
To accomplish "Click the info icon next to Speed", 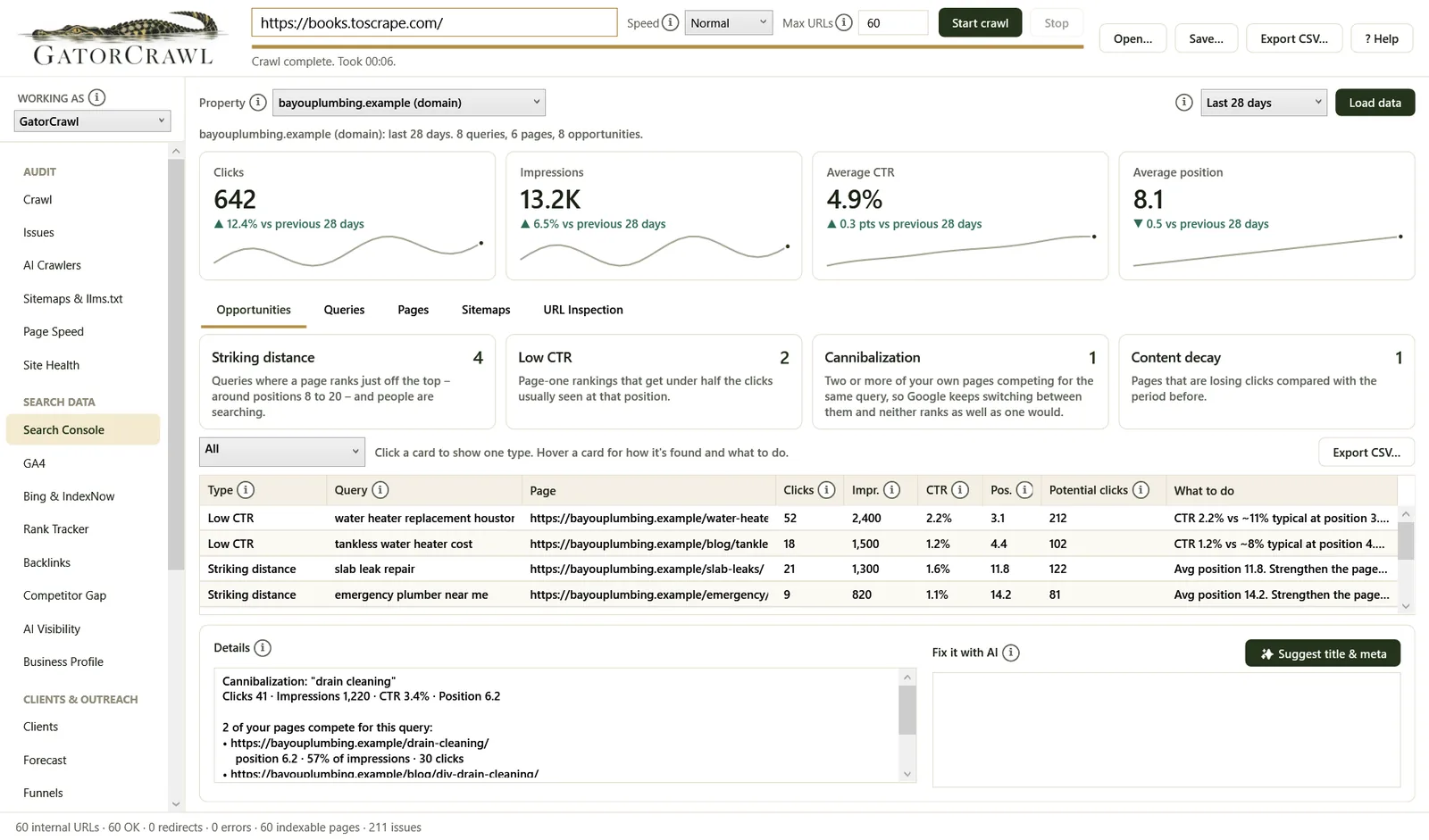I will (x=670, y=22).
